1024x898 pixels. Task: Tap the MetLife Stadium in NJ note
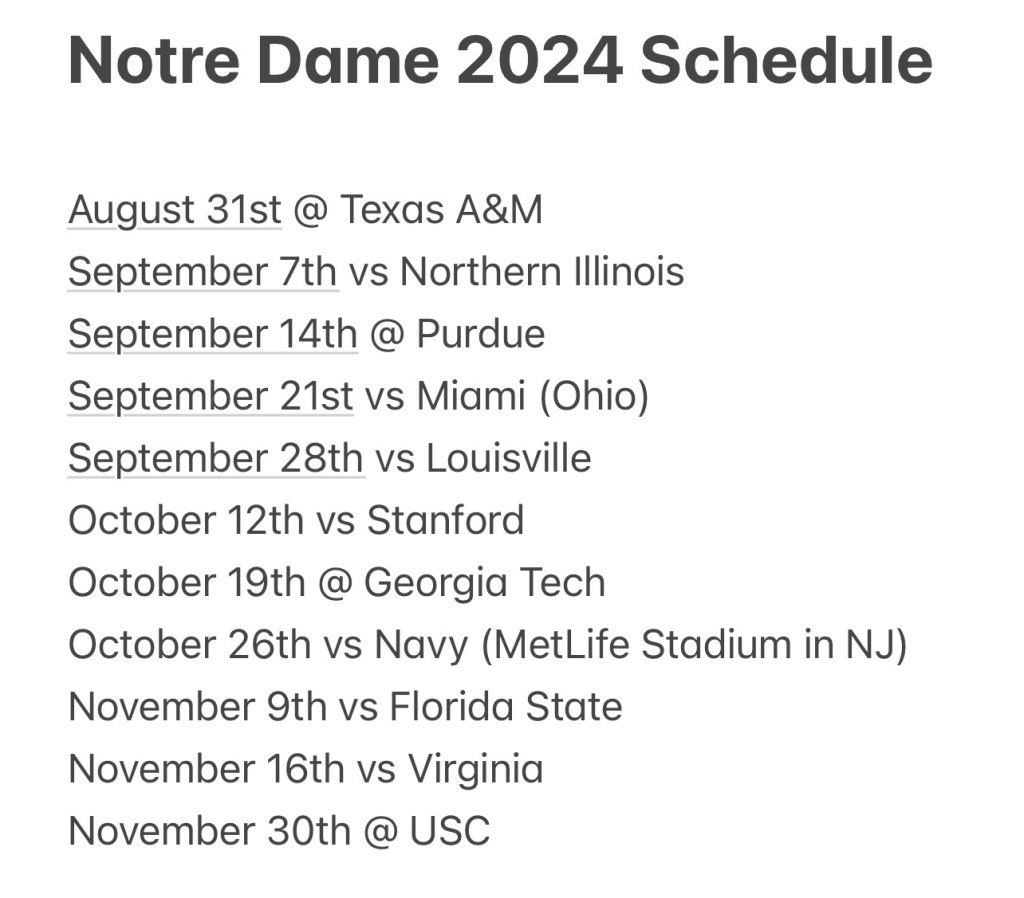tap(694, 645)
